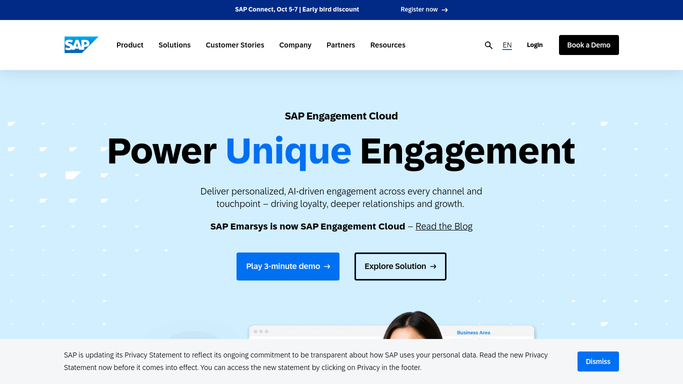Image resolution: width=683 pixels, height=384 pixels.
Task: Click the Business Area label in preview
Action: point(473,333)
